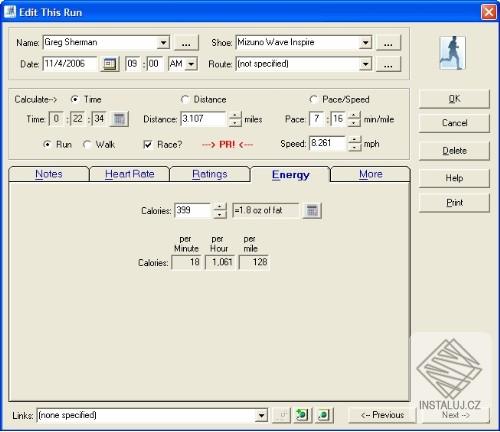
Task: Click the browse button next to Name
Action: 186,43
